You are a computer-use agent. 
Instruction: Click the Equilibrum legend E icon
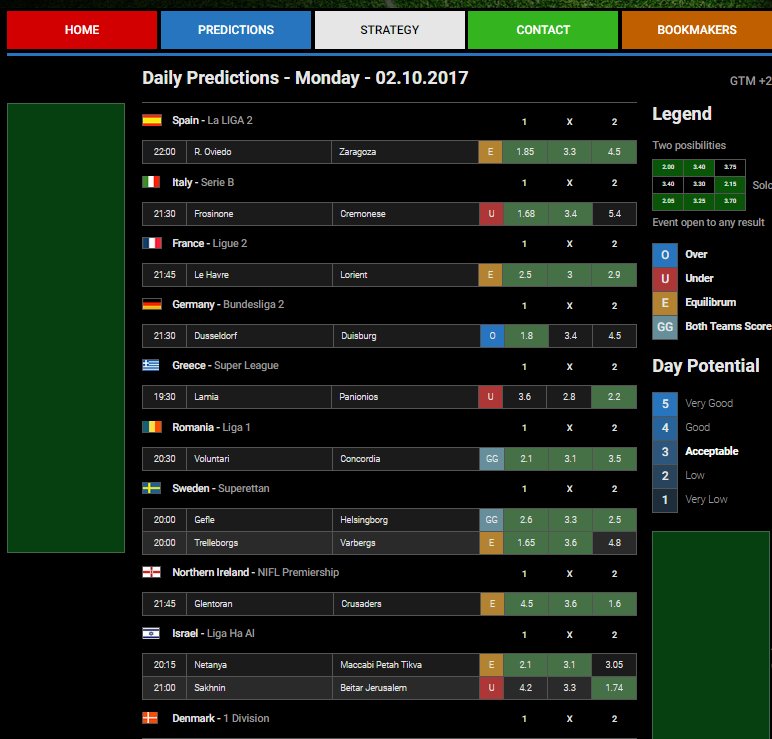click(665, 303)
